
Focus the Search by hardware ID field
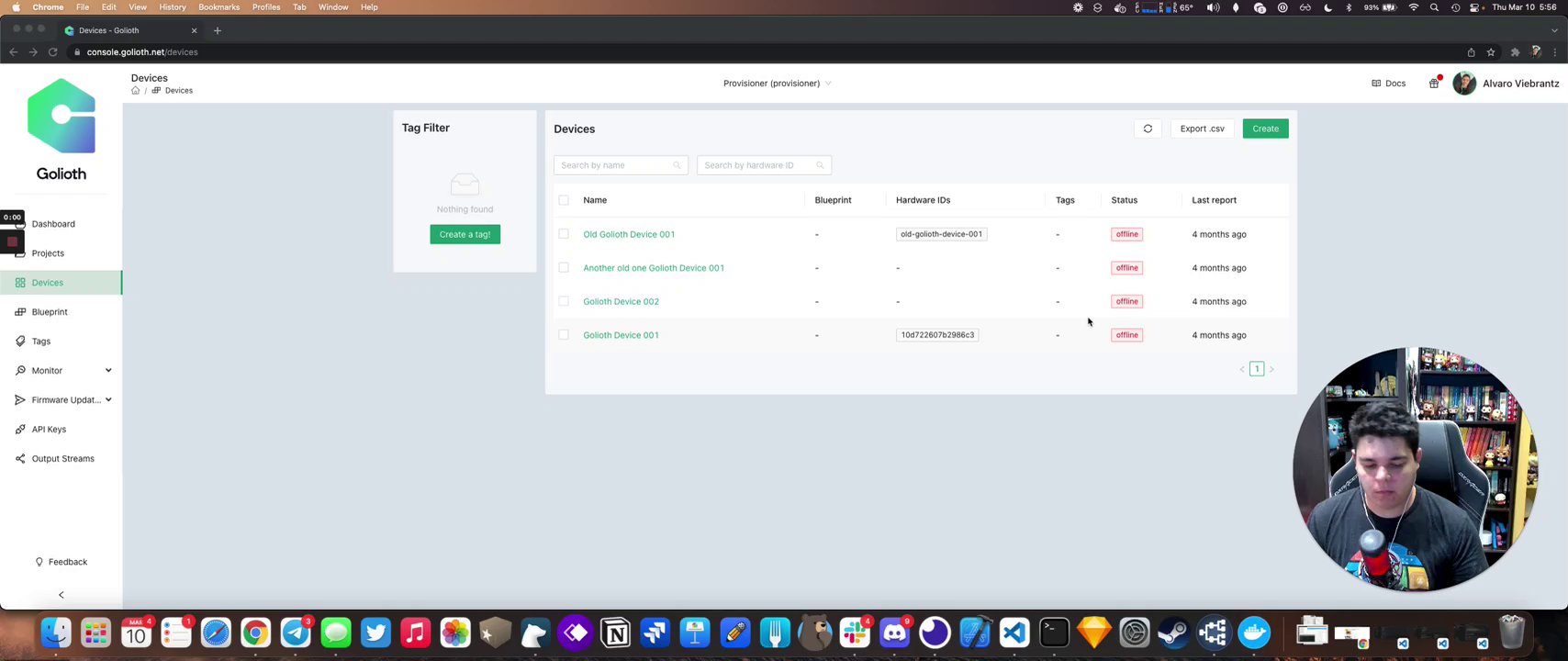click(x=764, y=165)
